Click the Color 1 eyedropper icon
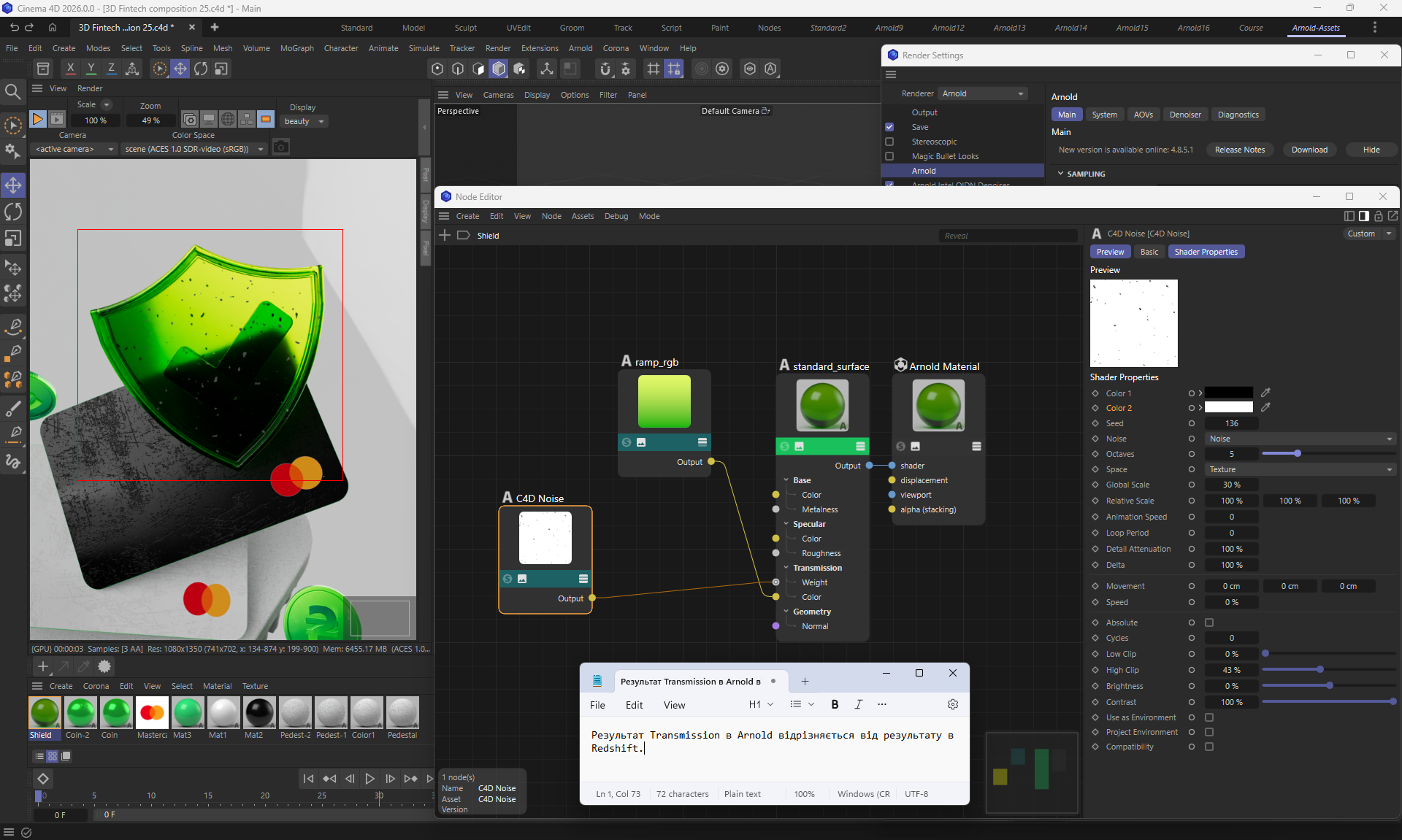1402x840 pixels. (x=1265, y=393)
